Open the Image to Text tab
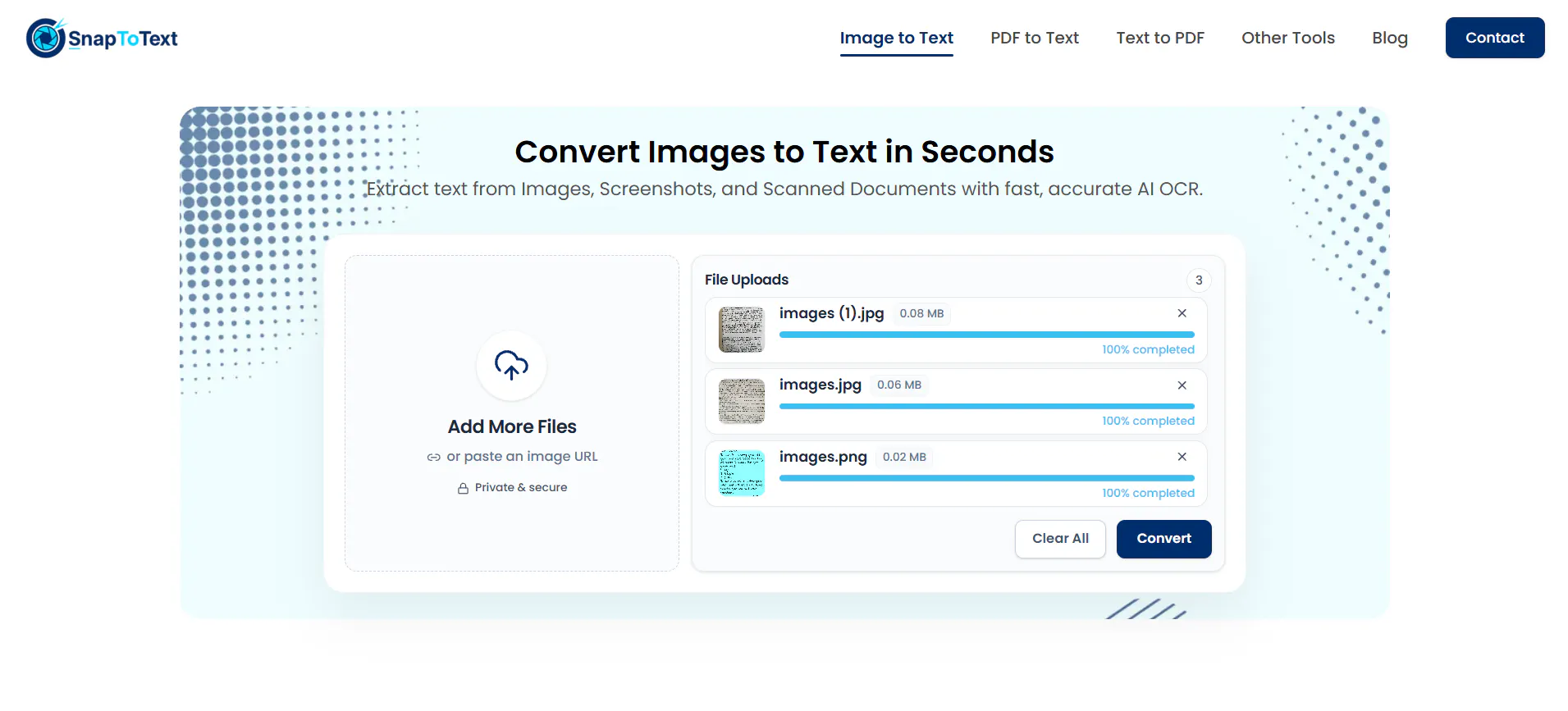Viewport: 1568px width, 711px height. tap(896, 38)
